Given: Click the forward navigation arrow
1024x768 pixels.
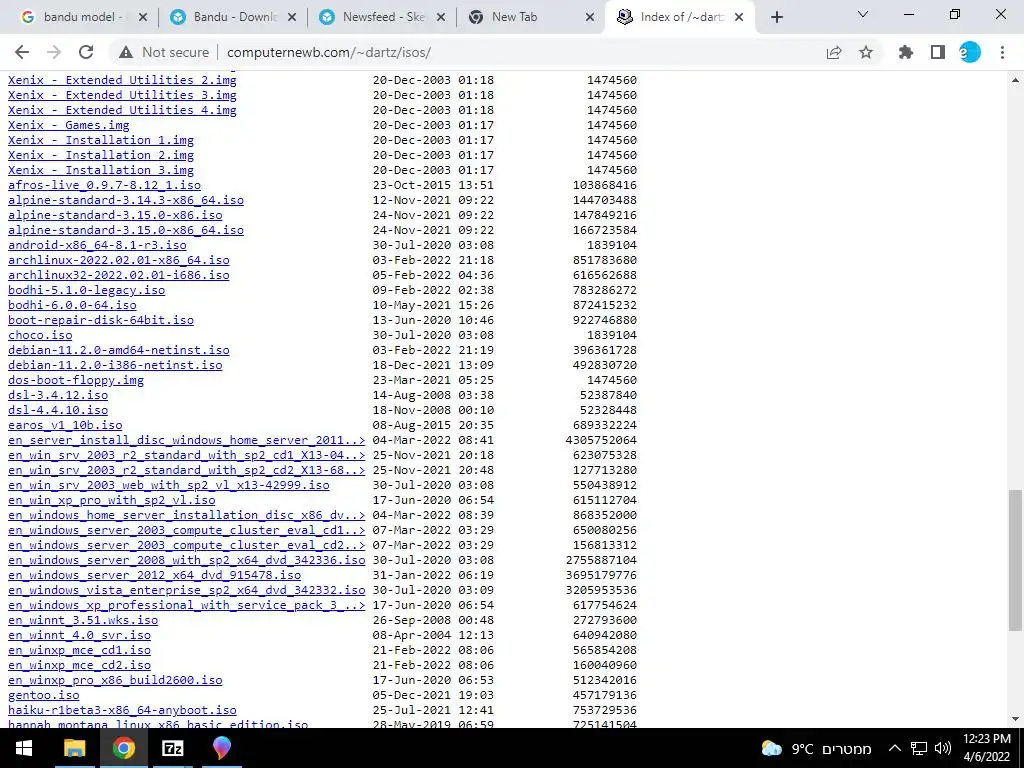Looking at the screenshot, I should click(54, 52).
